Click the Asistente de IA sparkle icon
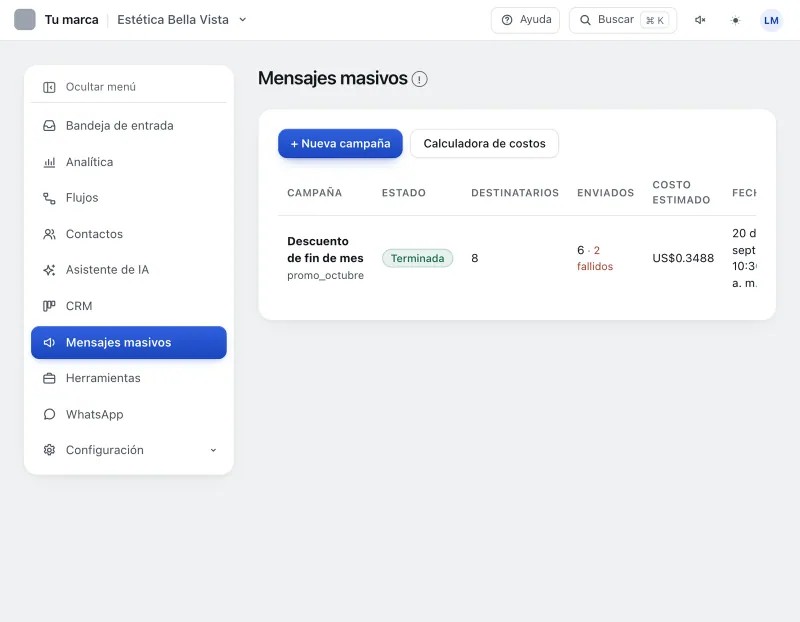Viewport: 800px width, 622px height. point(49,270)
